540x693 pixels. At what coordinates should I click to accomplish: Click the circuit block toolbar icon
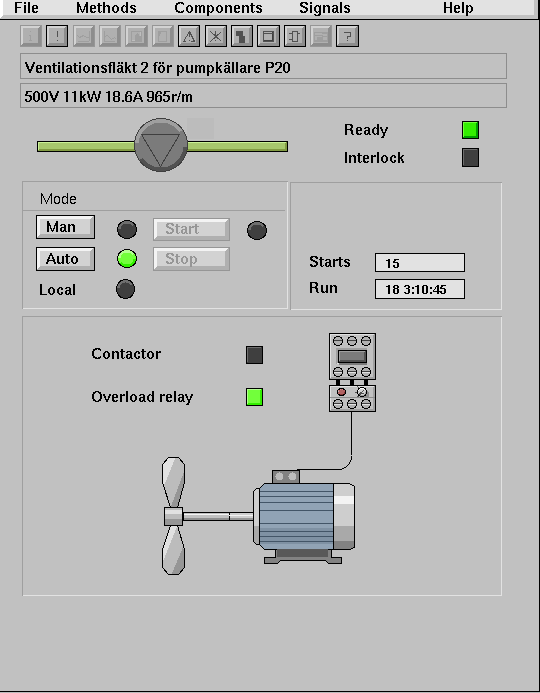(295, 36)
